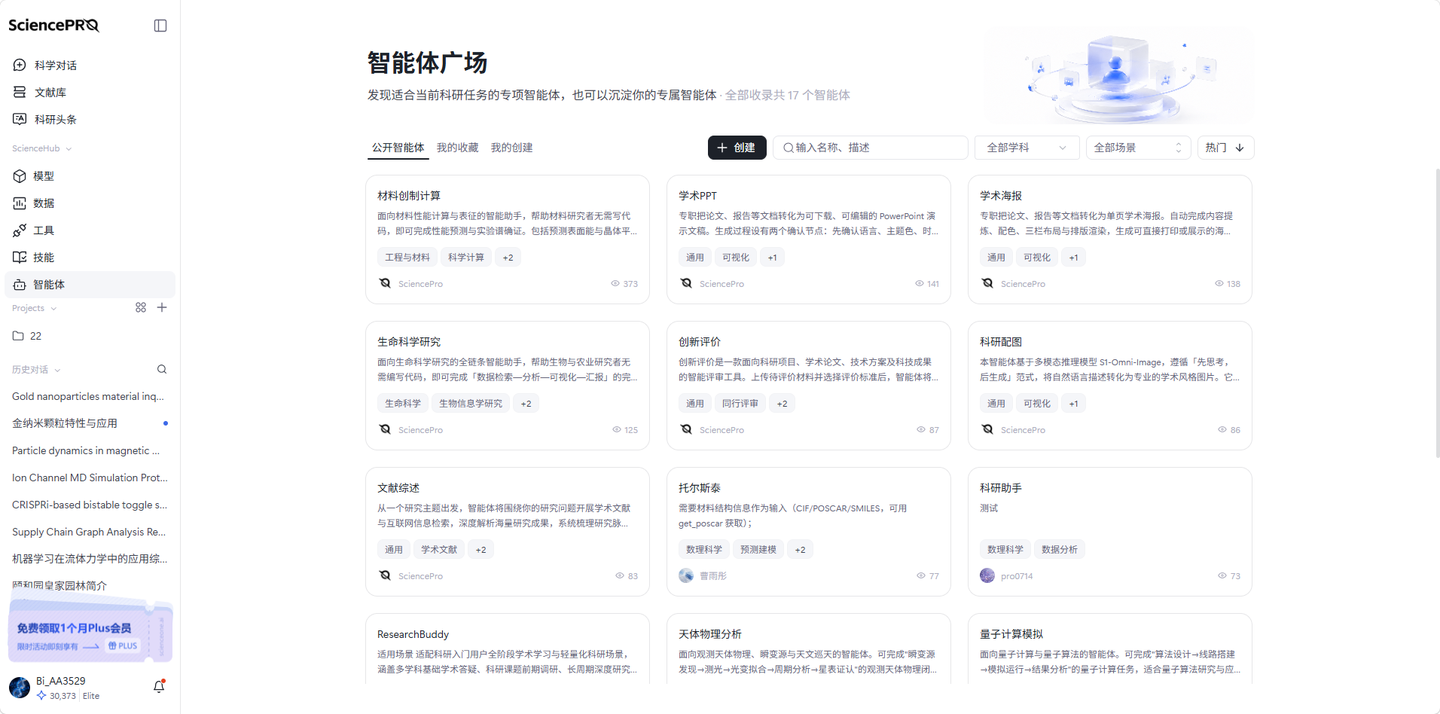Viewport: 1440px width, 714px height.
Task: Open 科研头条 news icon
Action: tap(19, 119)
